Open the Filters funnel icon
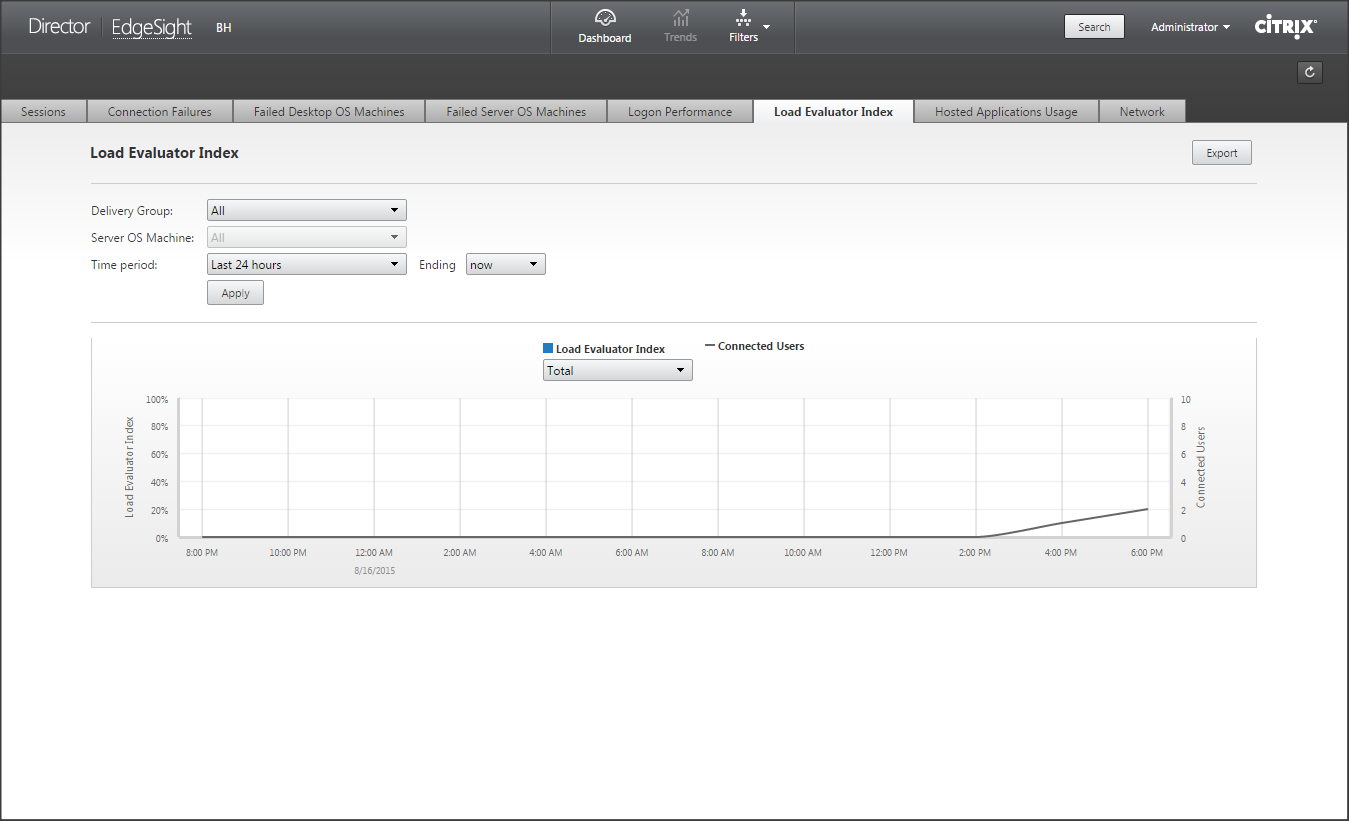Screen dimensions: 1349x821 (743, 18)
